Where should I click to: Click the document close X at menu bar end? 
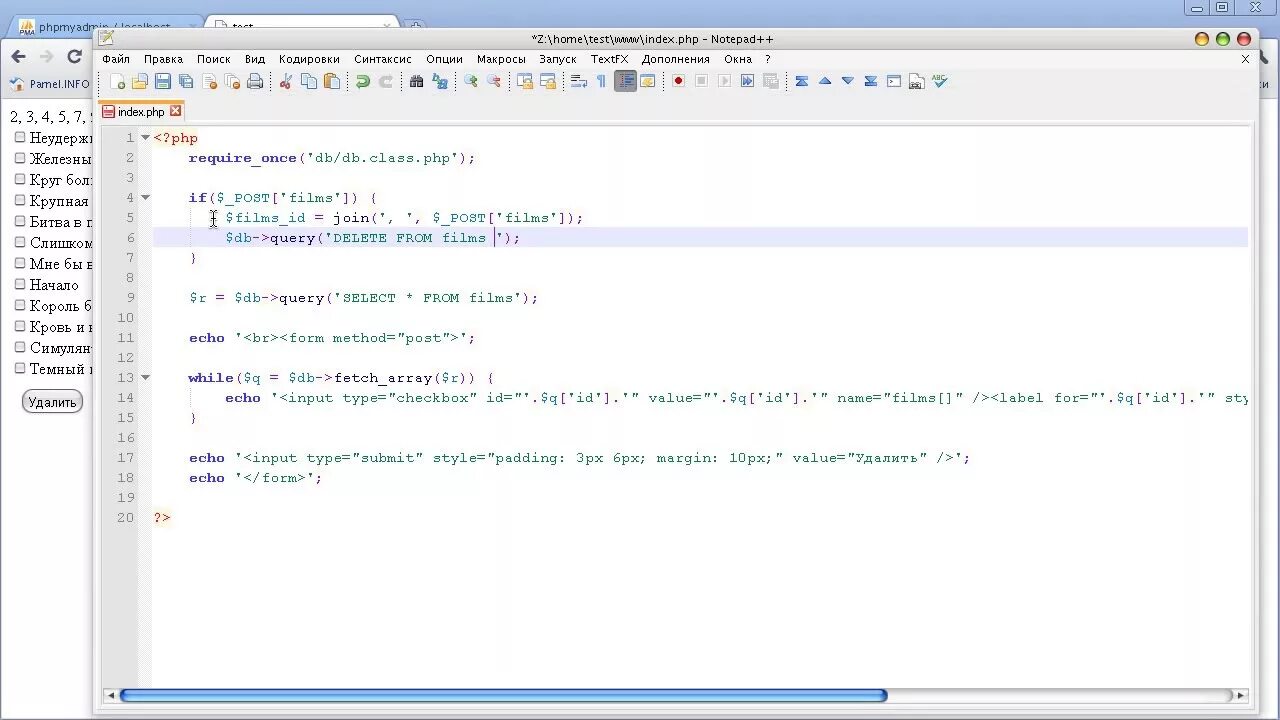tap(1245, 59)
